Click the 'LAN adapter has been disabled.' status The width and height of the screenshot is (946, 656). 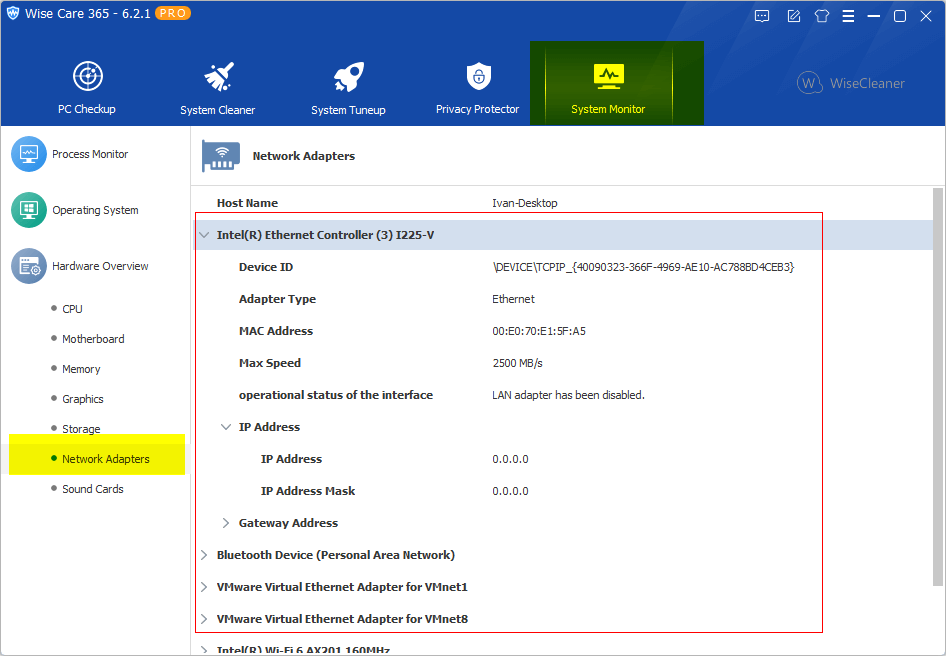coord(568,395)
